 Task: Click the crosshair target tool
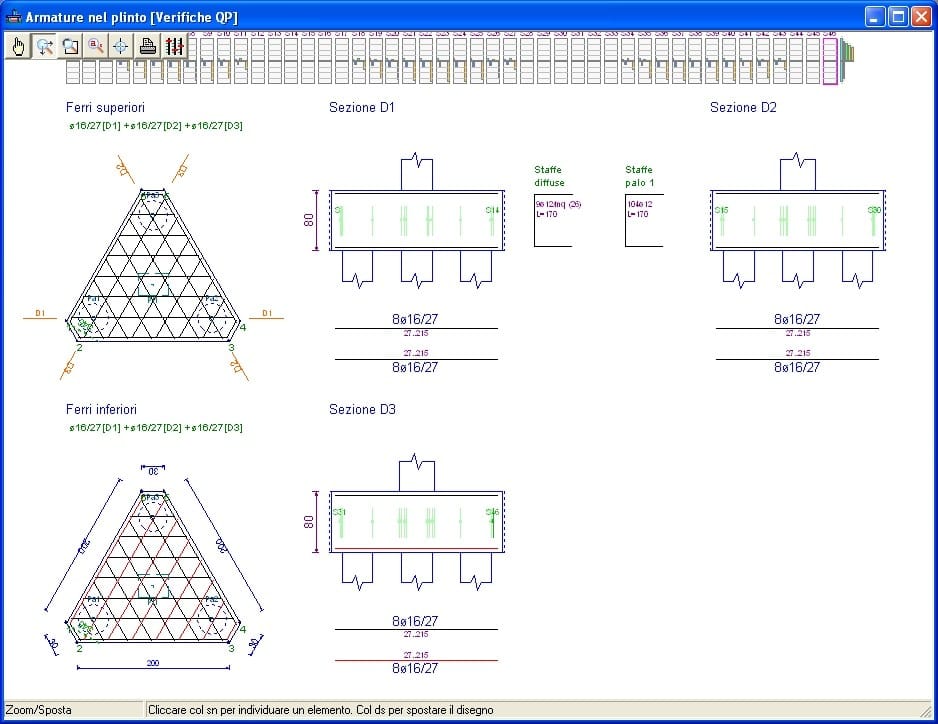121,46
